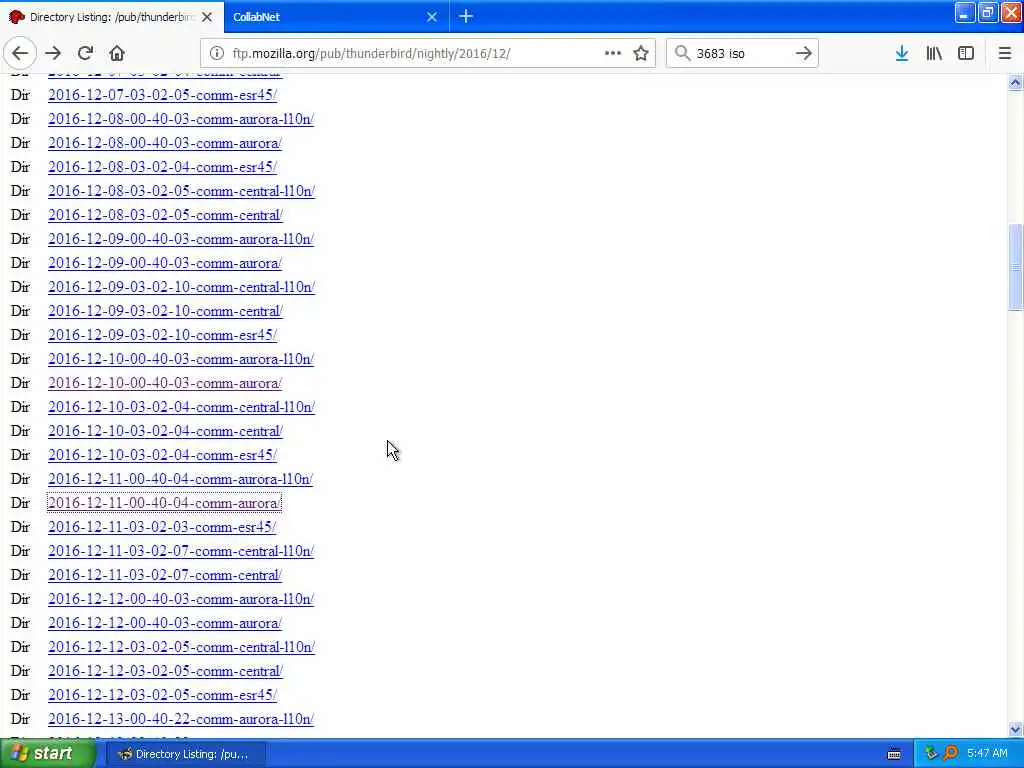Open 2016-12-13-00-40-22-comm-aurora-l10n directory
The width and height of the screenshot is (1024, 768).
[x=181, y=719]
